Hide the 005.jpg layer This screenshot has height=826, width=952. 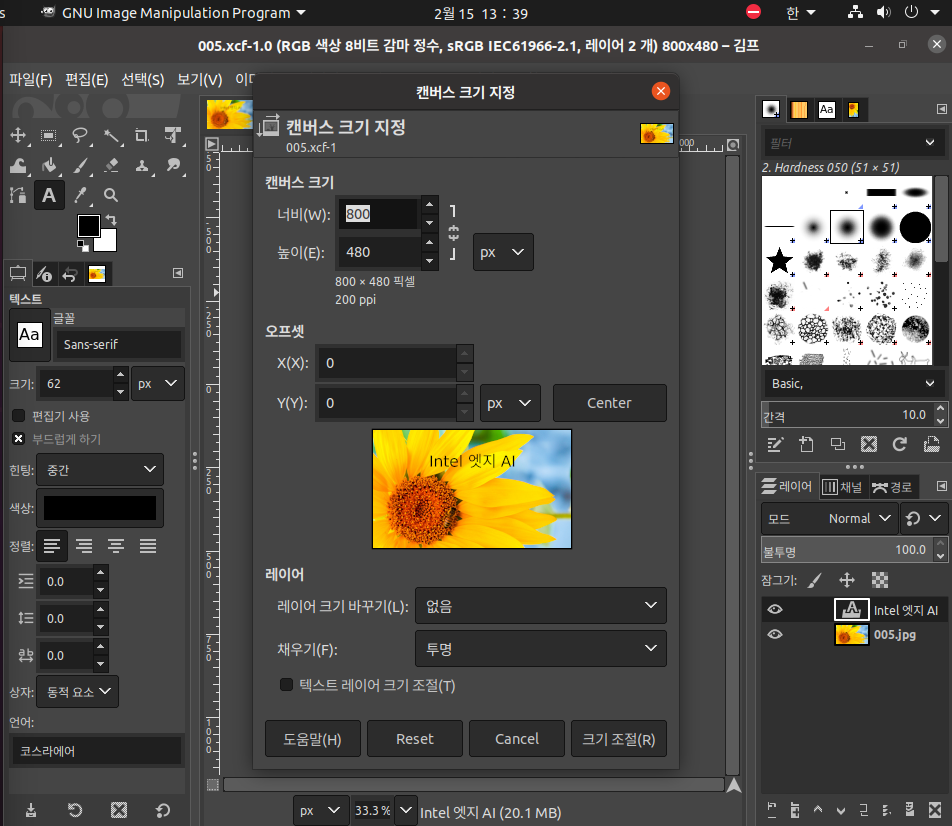click(x=775, y=635)
